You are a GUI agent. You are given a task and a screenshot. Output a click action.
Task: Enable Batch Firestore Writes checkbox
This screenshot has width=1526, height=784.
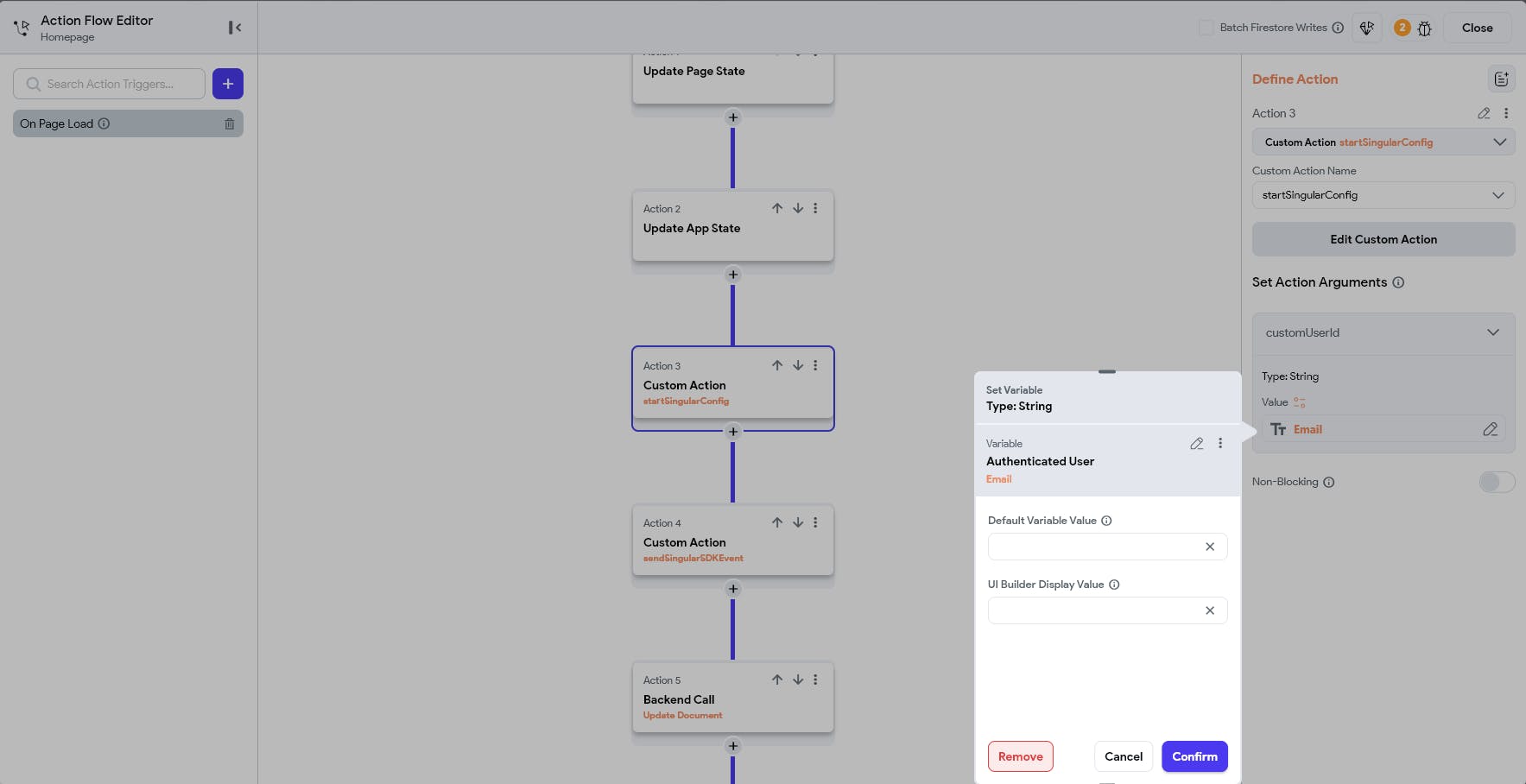[x=1206, y=28]
